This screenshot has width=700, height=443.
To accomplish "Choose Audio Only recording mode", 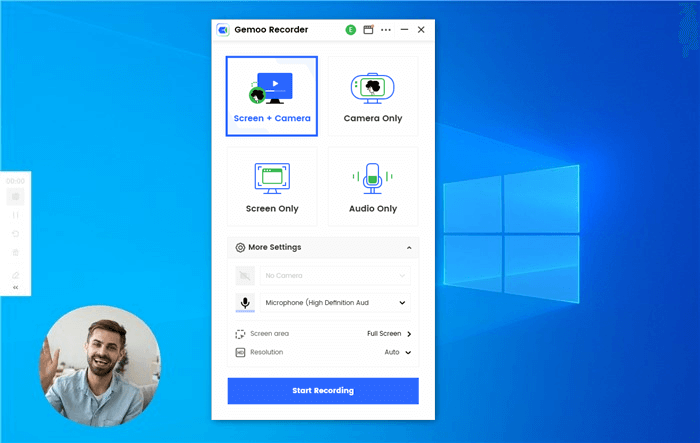I will pyautogui.click(x=373, y=187).
